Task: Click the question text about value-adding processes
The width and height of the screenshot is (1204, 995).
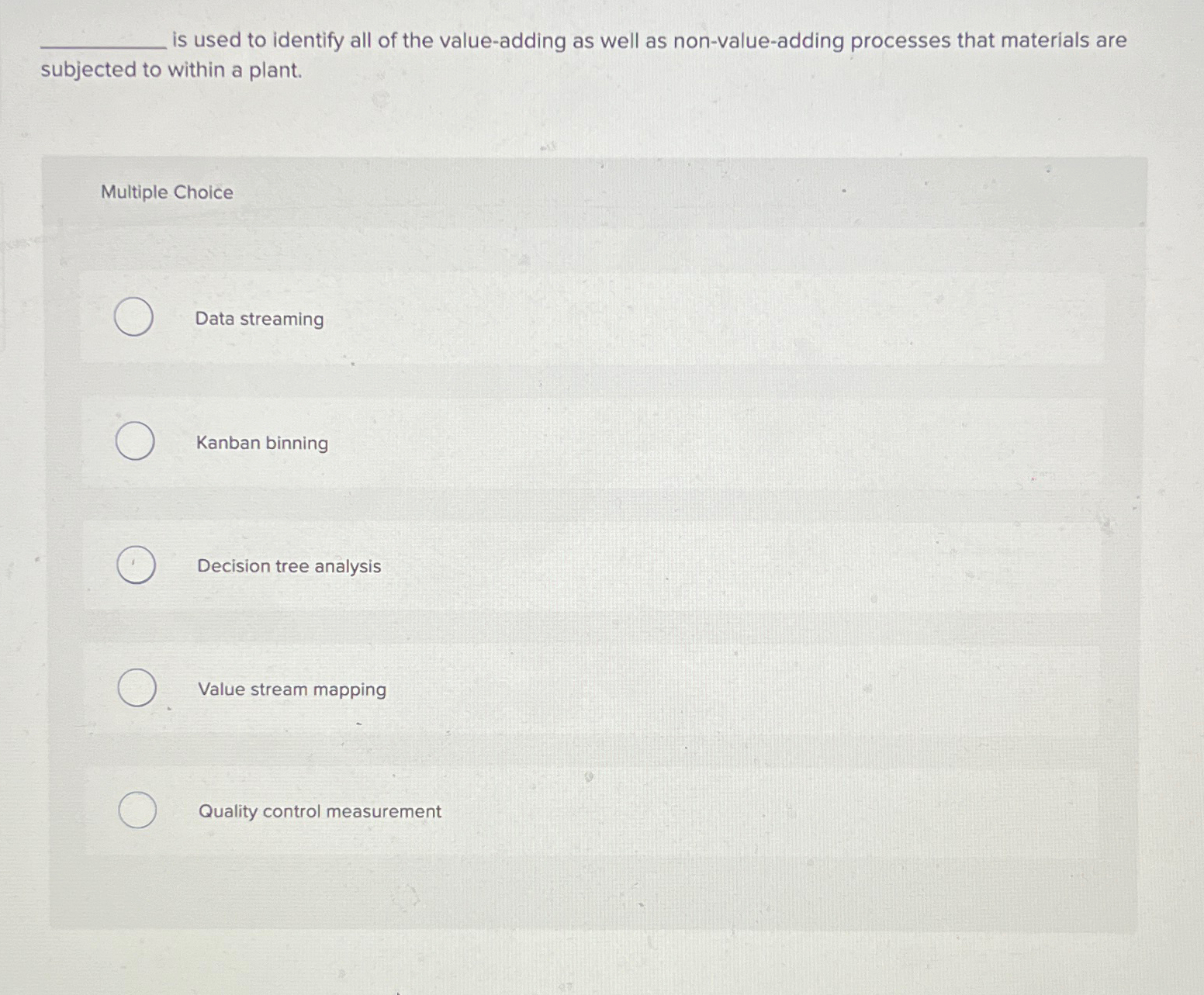Action: click(582, 54)
